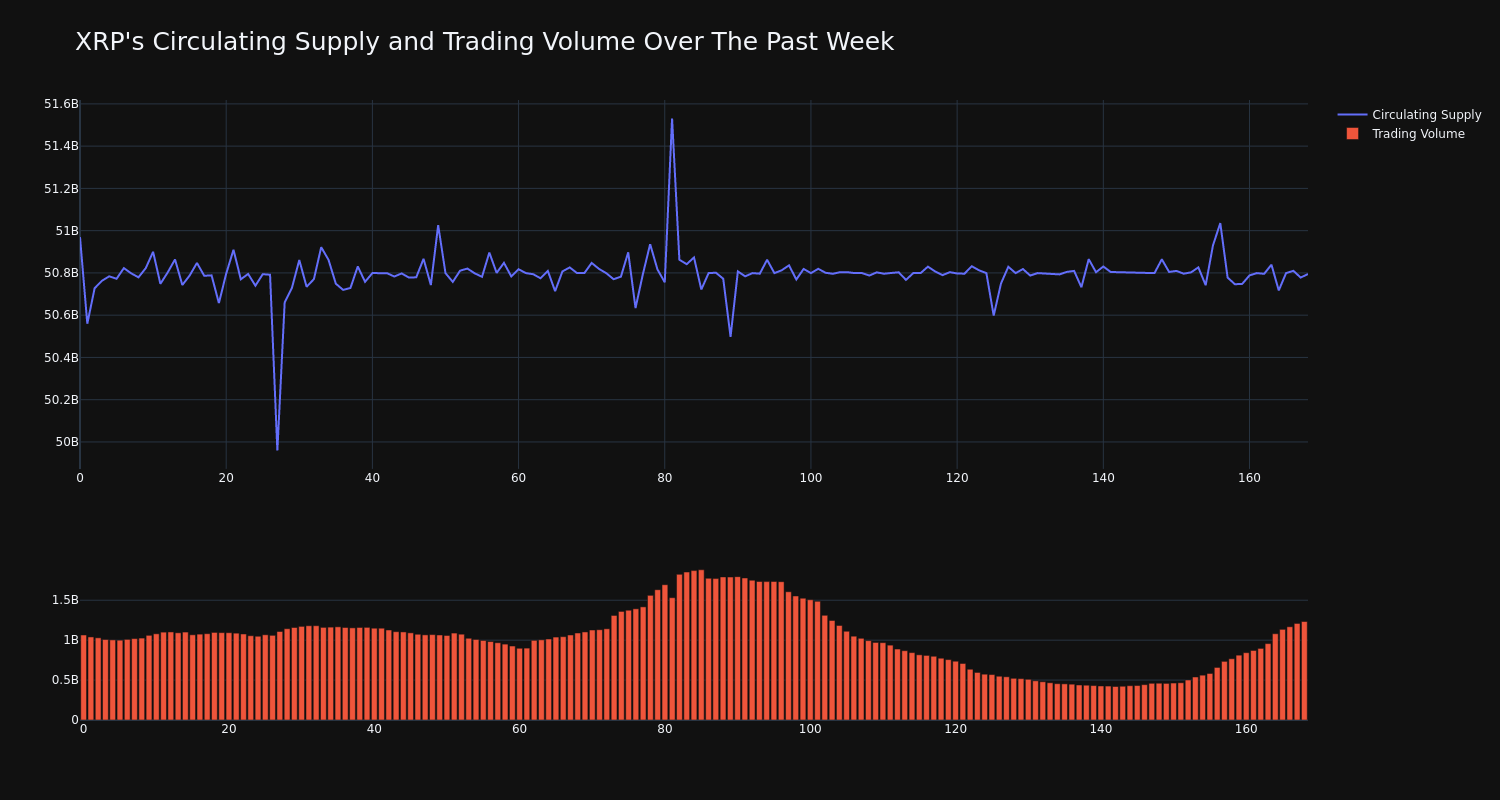Click the 50B y-axis label

[x=66, y=442]
